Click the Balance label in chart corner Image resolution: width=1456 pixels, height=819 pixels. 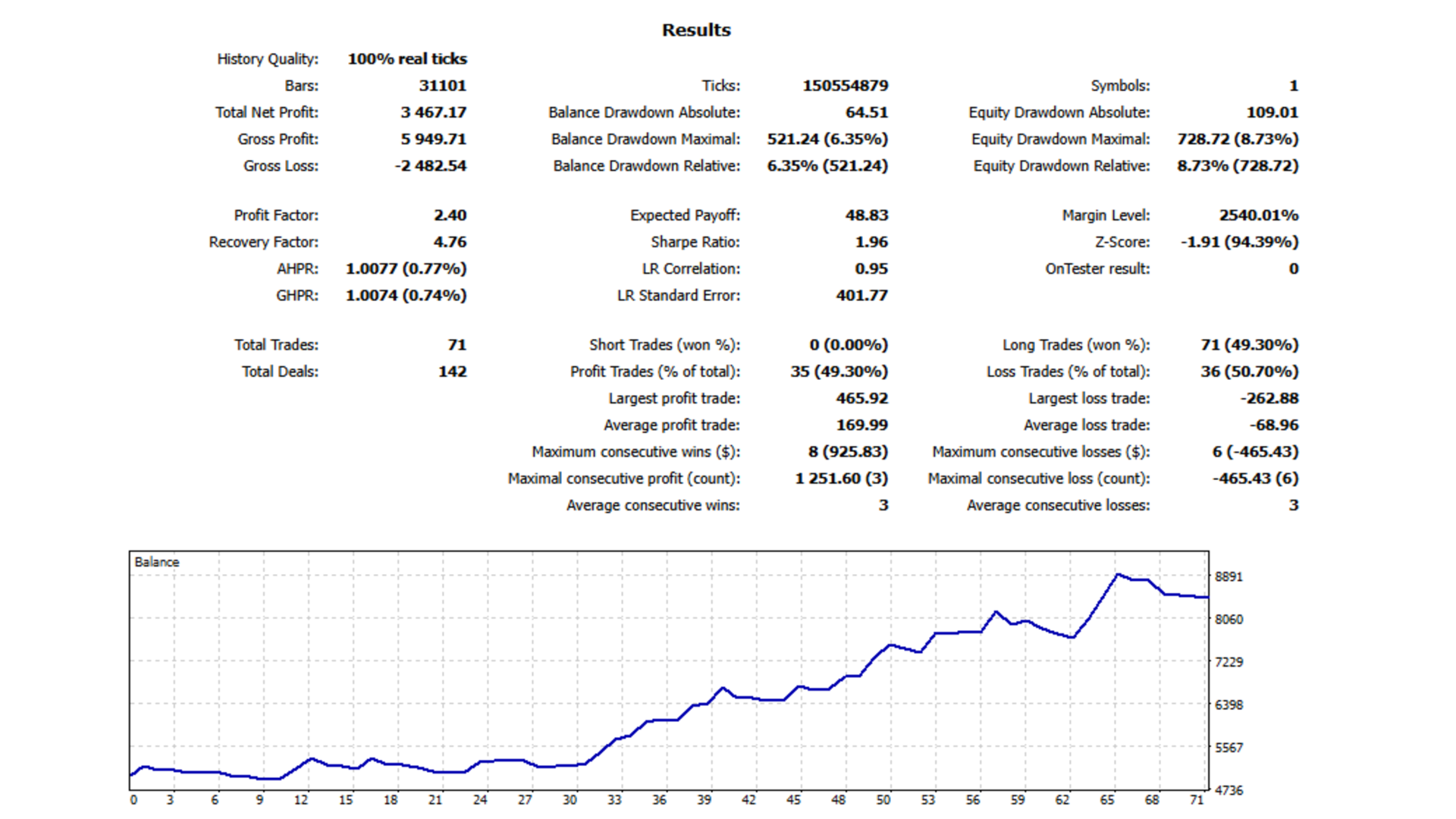point(157,562)
